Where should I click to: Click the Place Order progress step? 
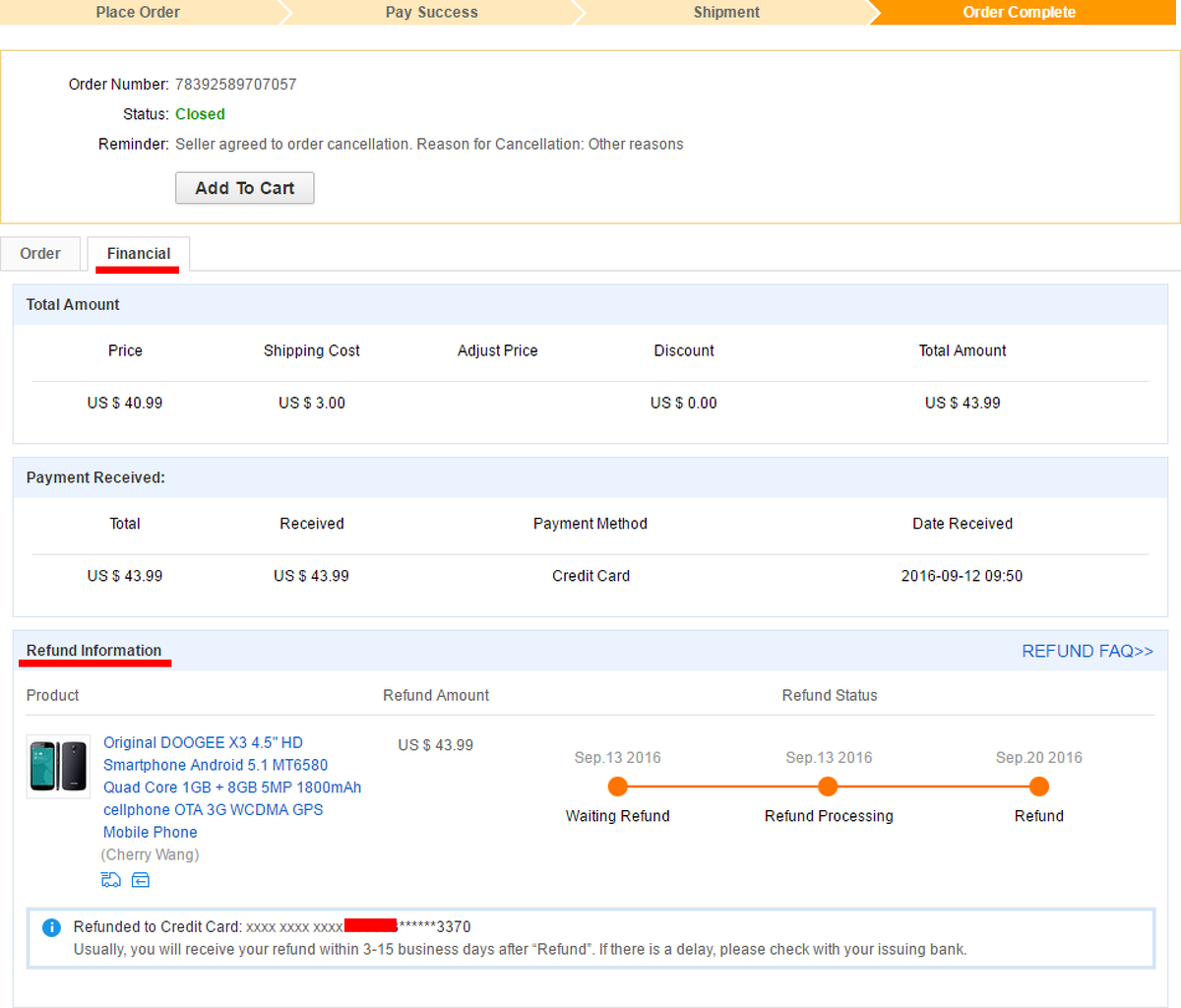[x=138, y=12]
